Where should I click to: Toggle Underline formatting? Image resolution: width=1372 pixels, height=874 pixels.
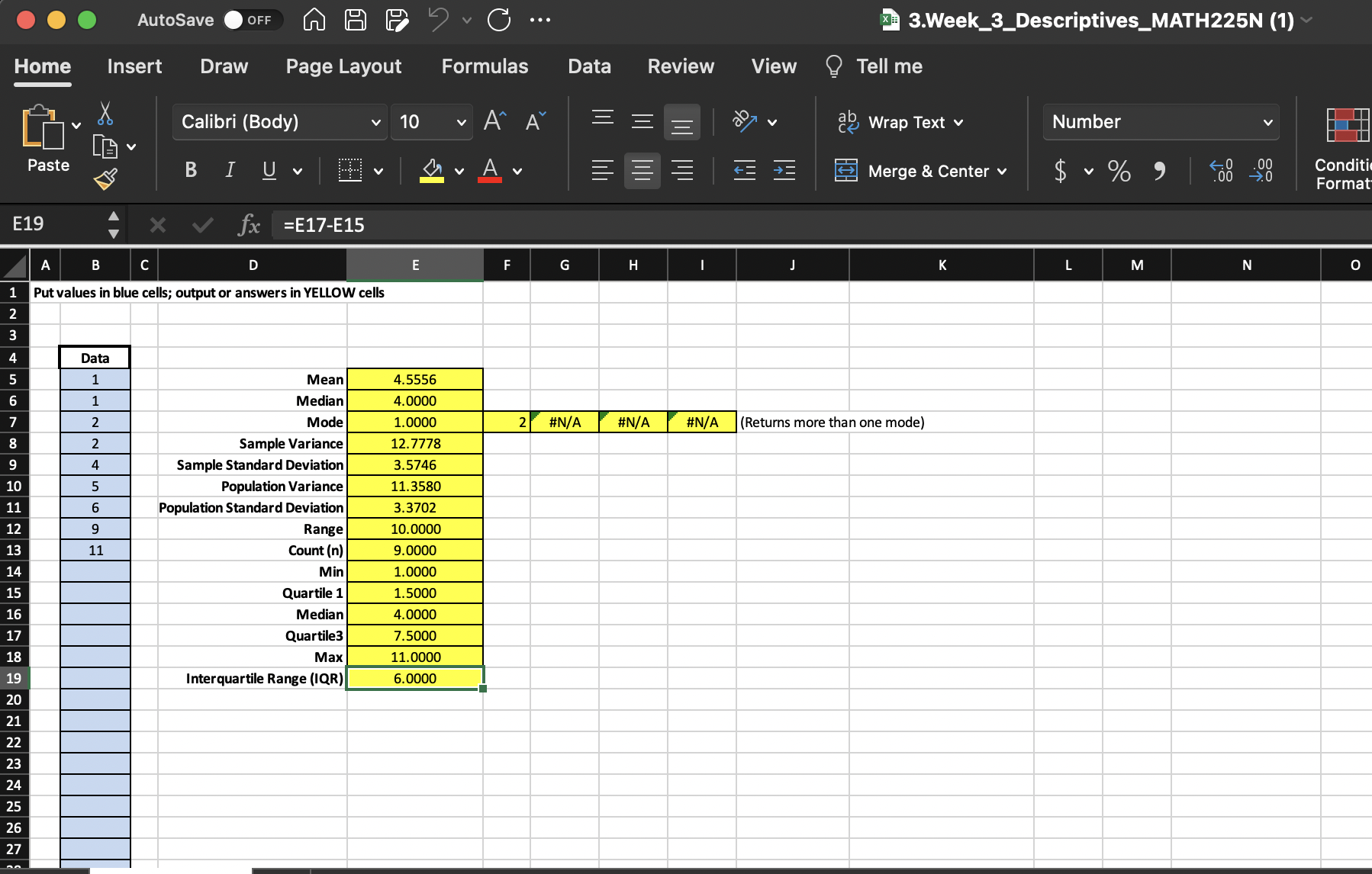point(269,170)
